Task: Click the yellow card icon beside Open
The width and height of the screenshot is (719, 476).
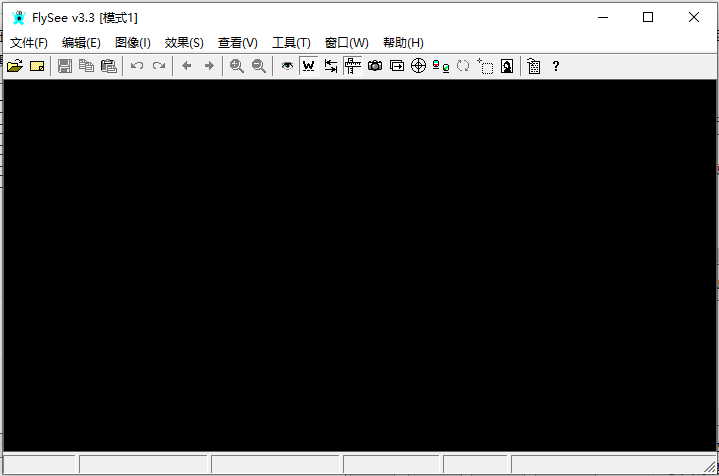Action: 37,66
